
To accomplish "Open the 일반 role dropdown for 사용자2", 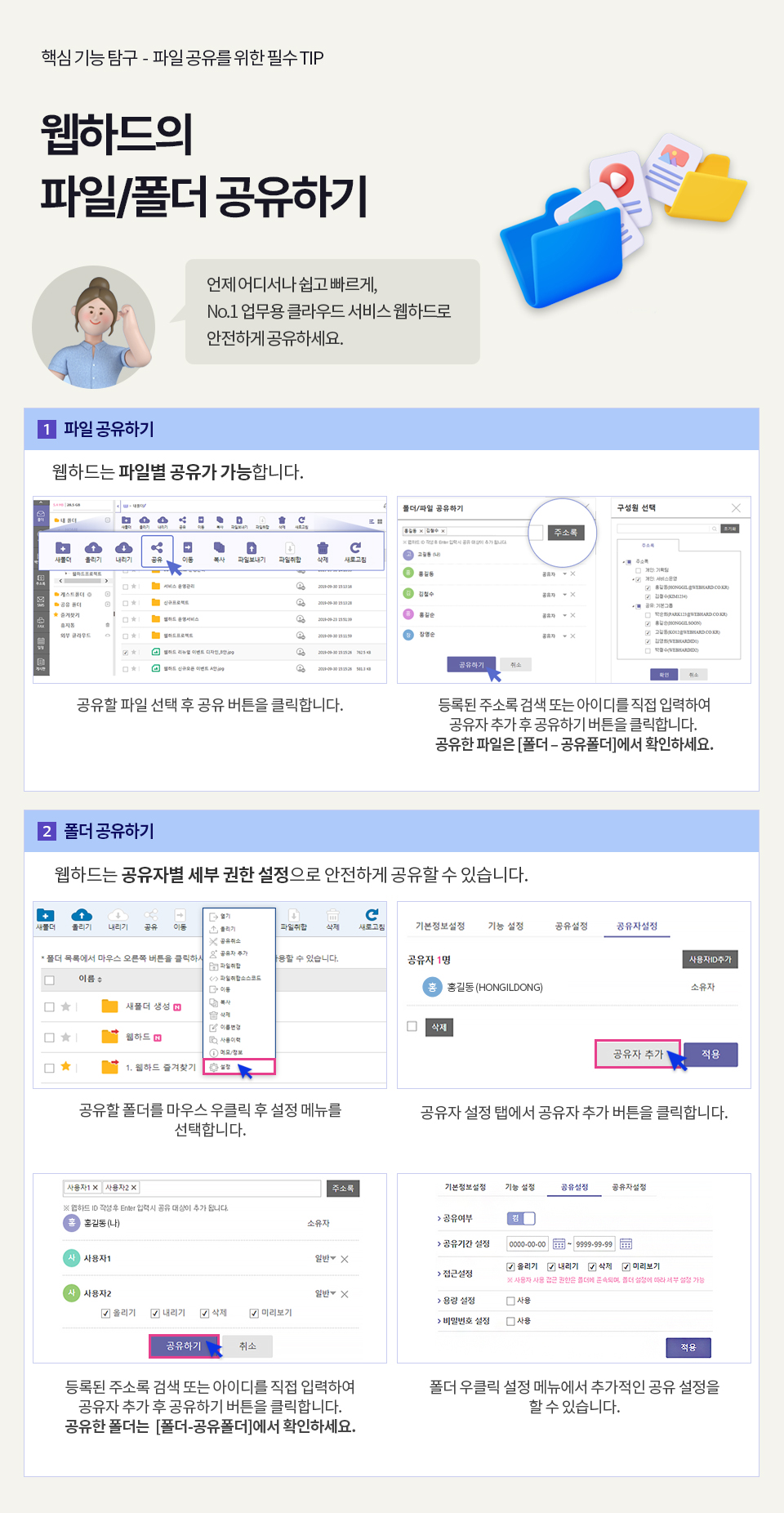I will (x=326, y=1294).
